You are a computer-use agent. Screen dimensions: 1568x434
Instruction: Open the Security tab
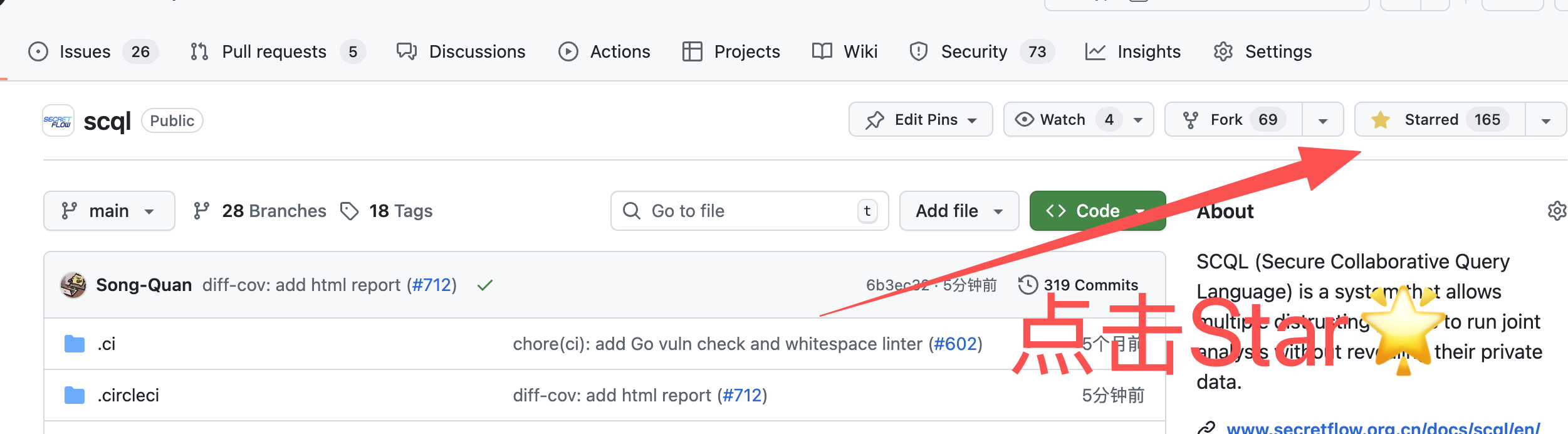pos(973,51)
